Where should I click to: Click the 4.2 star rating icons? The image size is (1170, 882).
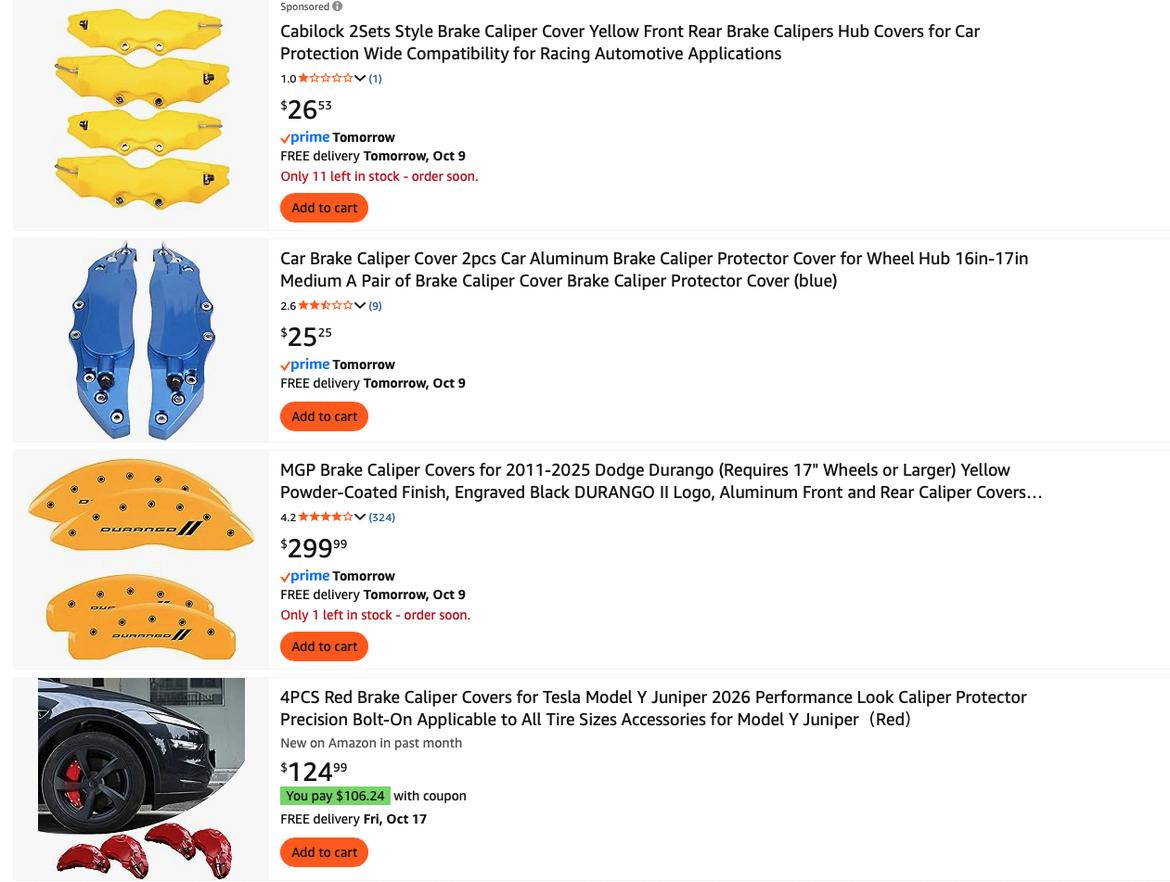pos(325,517)
